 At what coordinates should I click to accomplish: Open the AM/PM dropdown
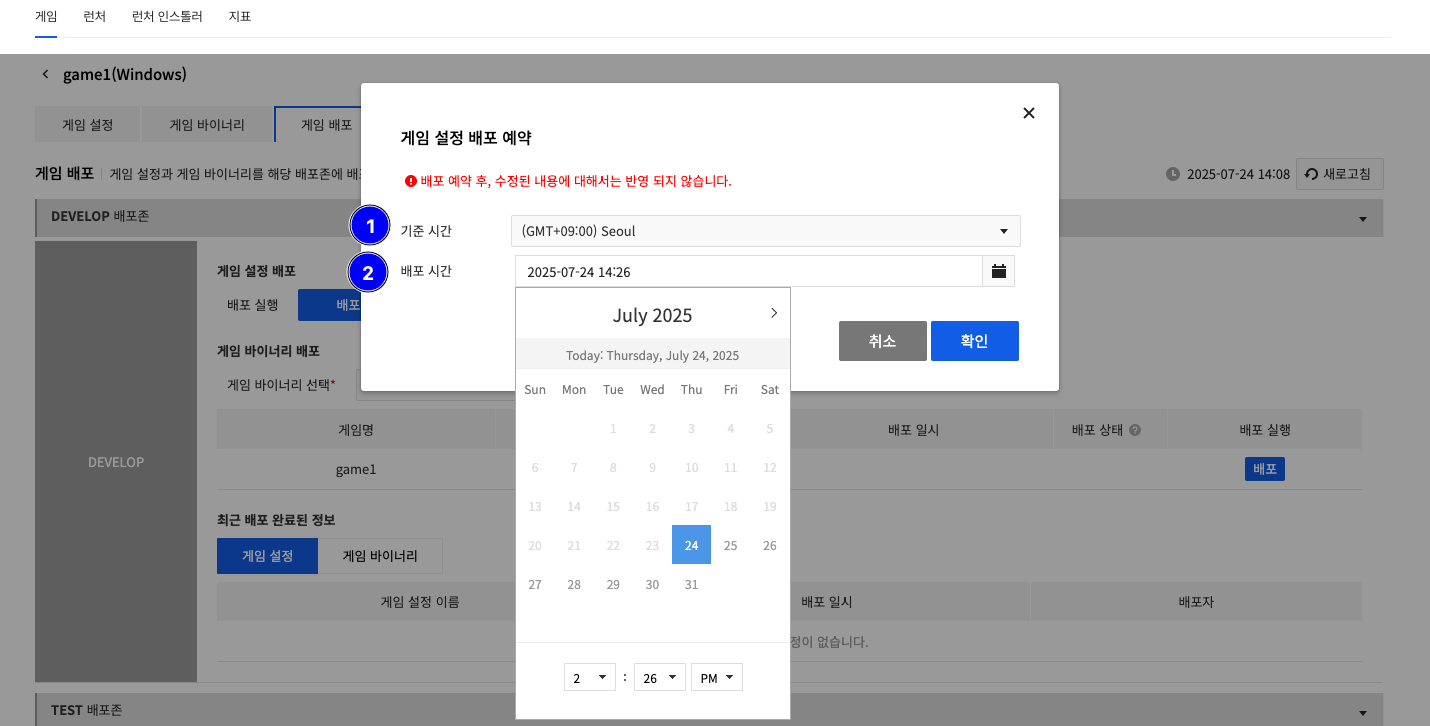[x=716, y=678]
